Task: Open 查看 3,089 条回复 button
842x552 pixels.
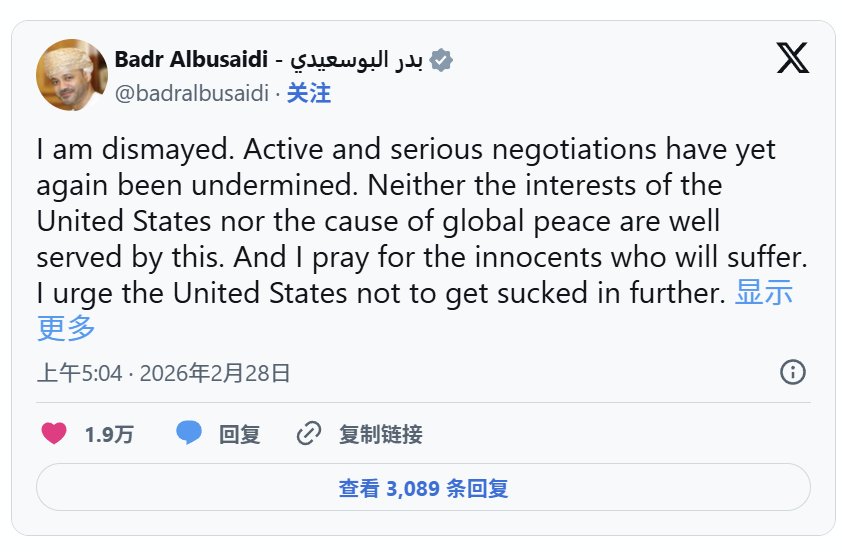Action: point(423,489)
